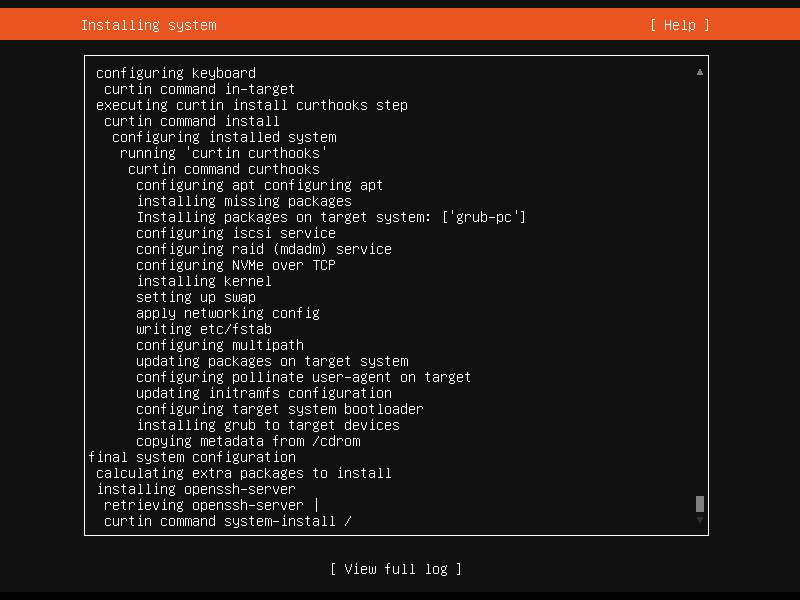Open the full installation log
Image resolution: width=800 pixels, height=600 pixels.
tap(397, 568)
